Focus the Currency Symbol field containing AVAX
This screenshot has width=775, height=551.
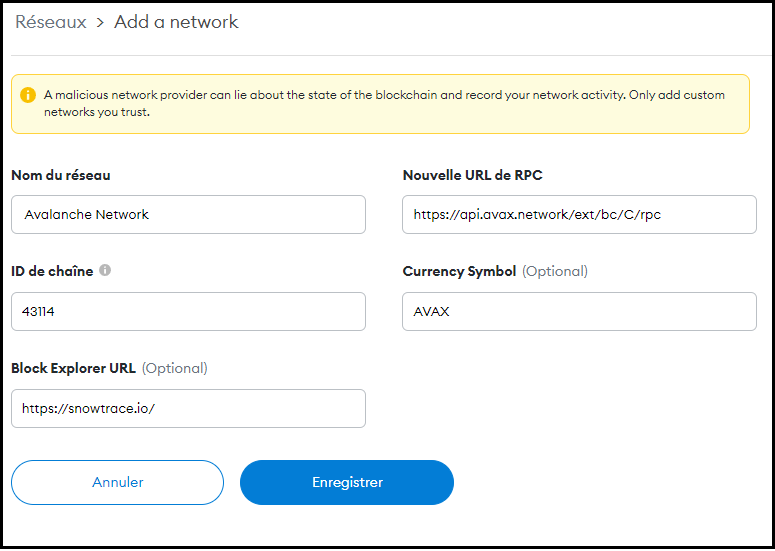579,311
